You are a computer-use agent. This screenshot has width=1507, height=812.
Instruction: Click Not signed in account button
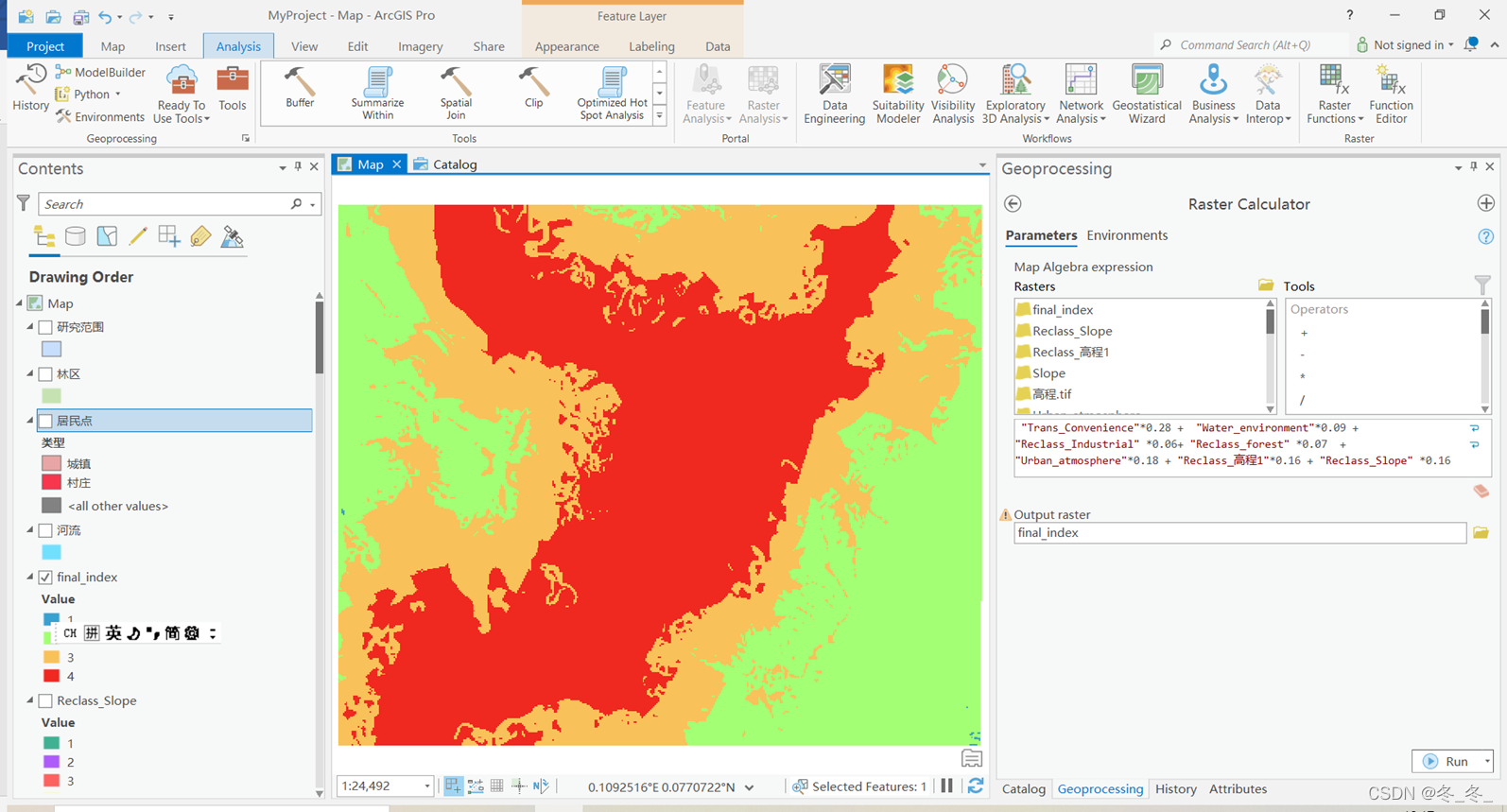tap(1405, 44)
